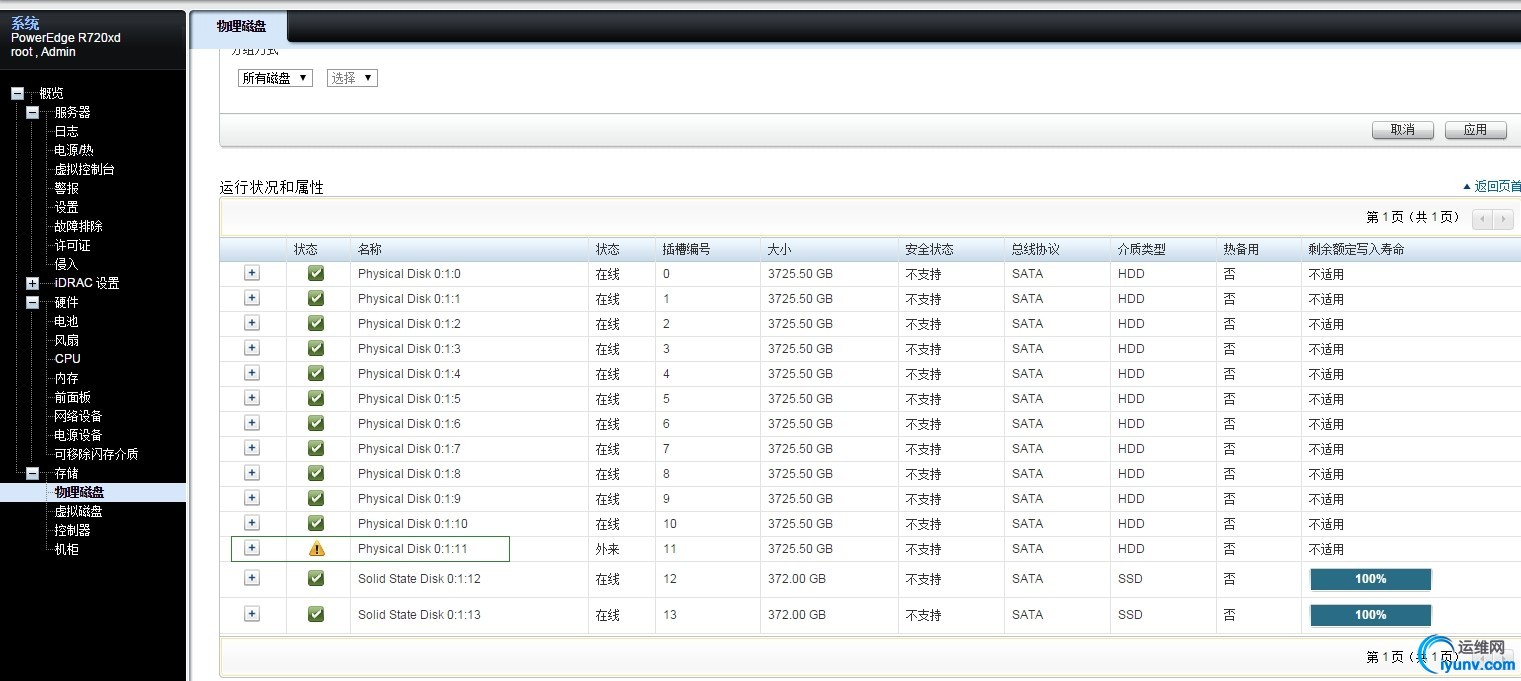Go to previous page arrow at top
This screenshot has height=681, width=1521.
(1483, 218)
